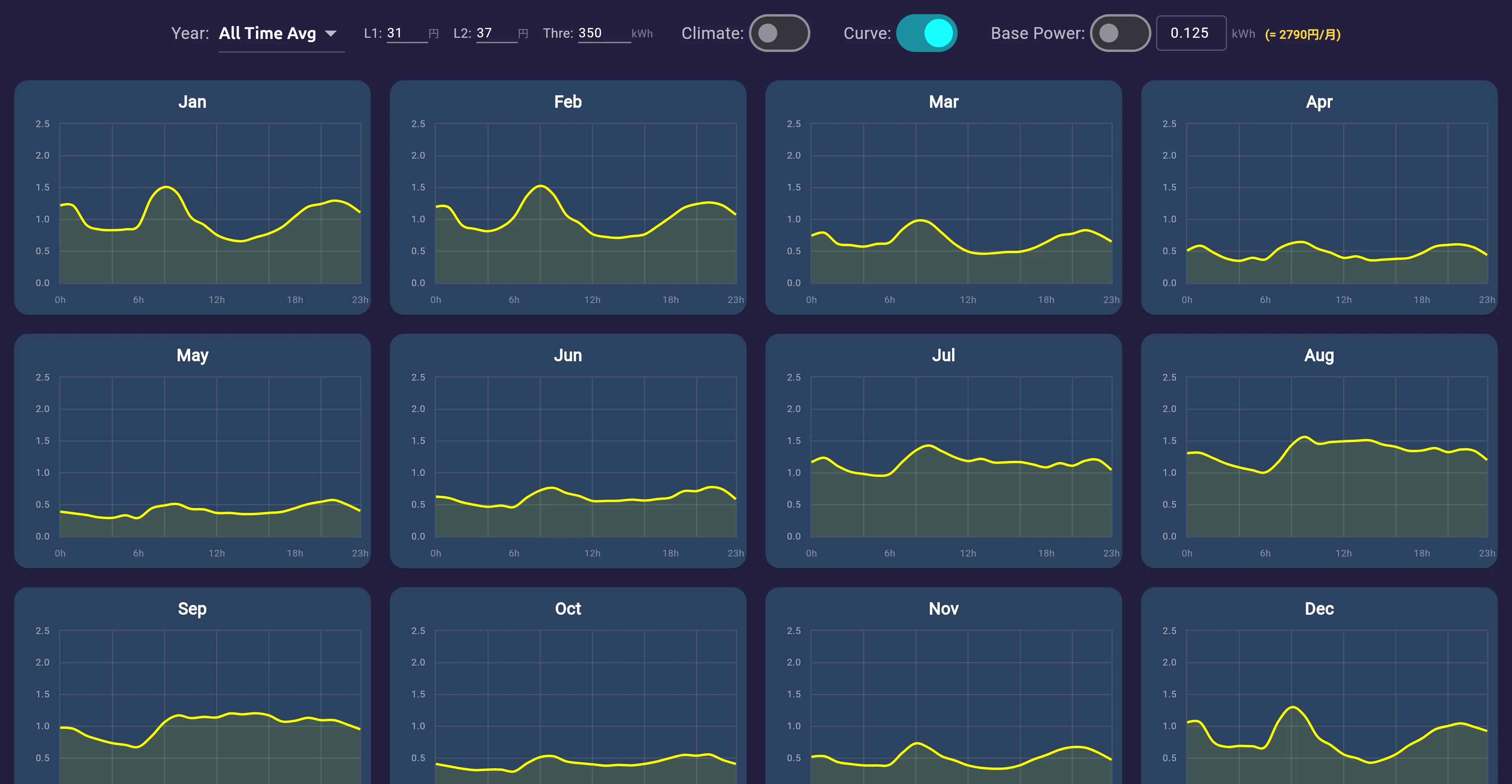Click the Jul chart title
The width and height of the screenshot is (1512, 784).
click(944, 356)
